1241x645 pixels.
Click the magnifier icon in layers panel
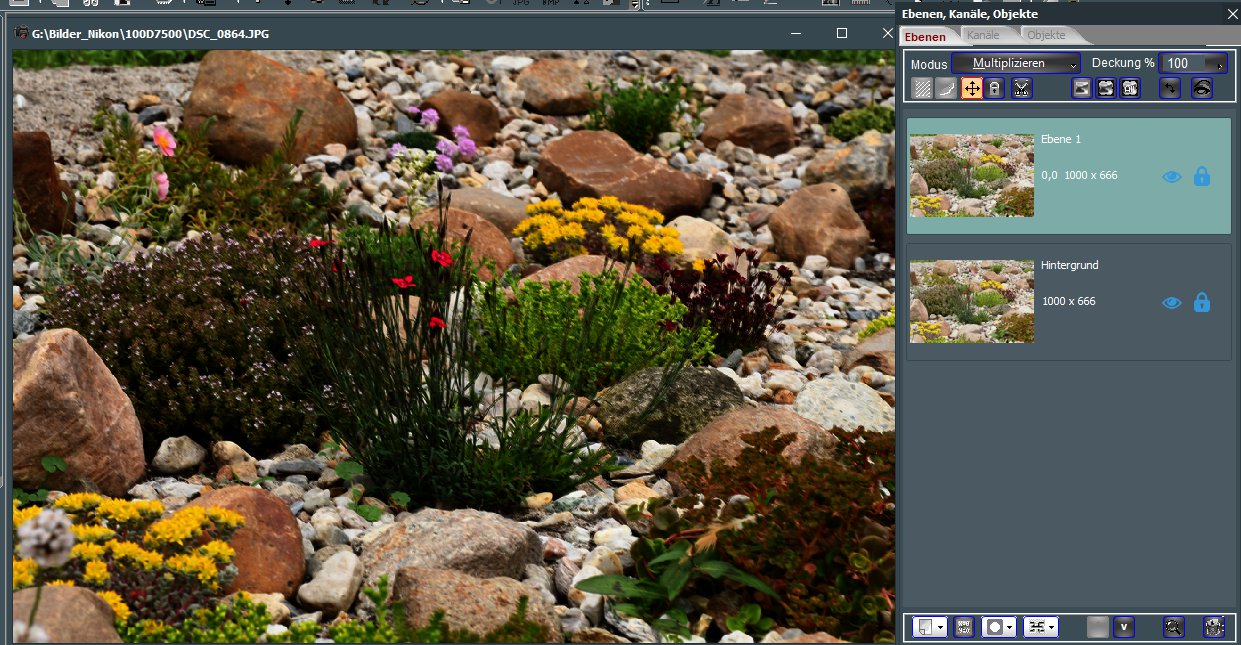click(1173, 627)
